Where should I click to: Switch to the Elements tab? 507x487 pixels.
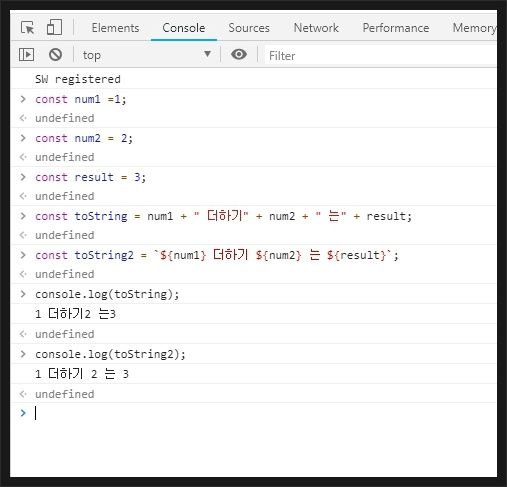(115, 28)
